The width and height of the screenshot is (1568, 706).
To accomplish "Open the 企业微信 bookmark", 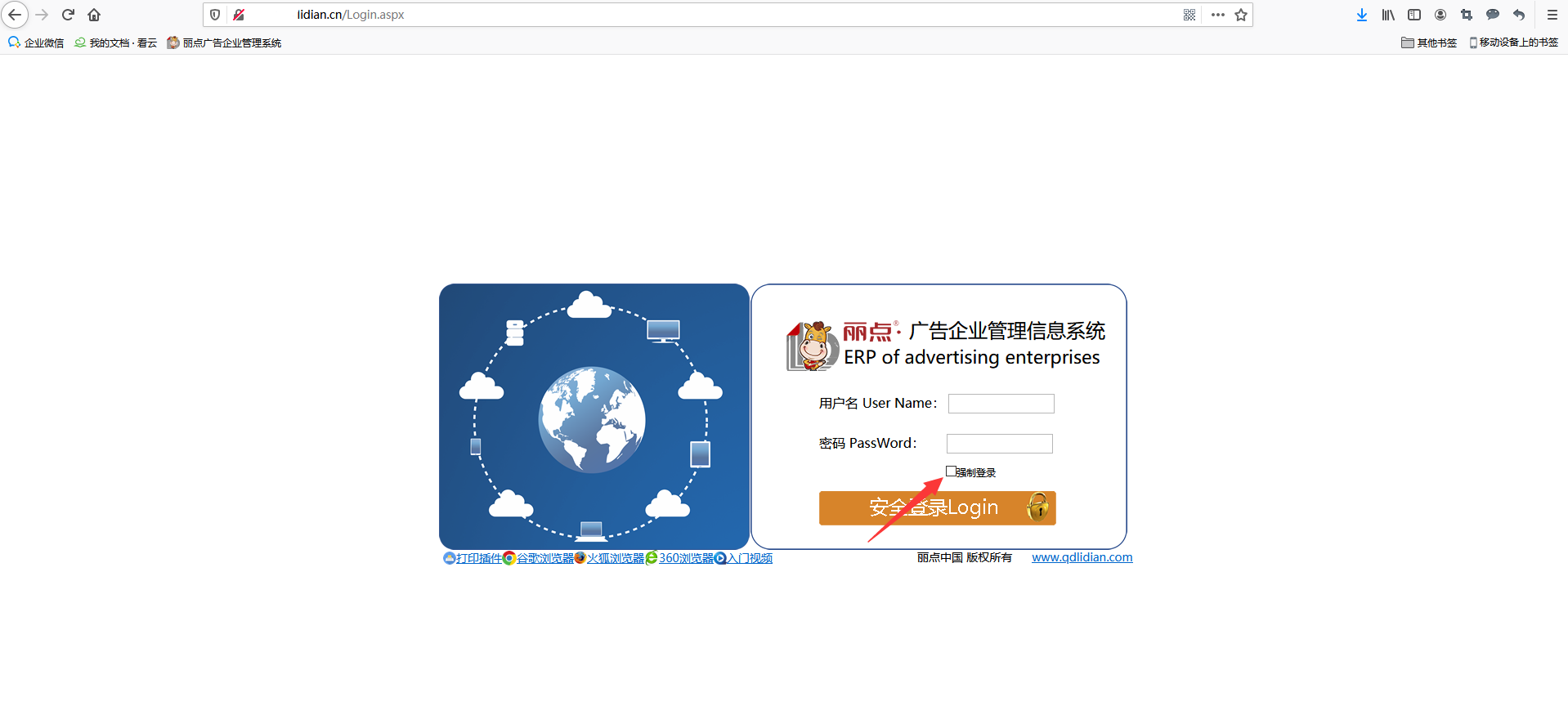I will click(36, 42).
